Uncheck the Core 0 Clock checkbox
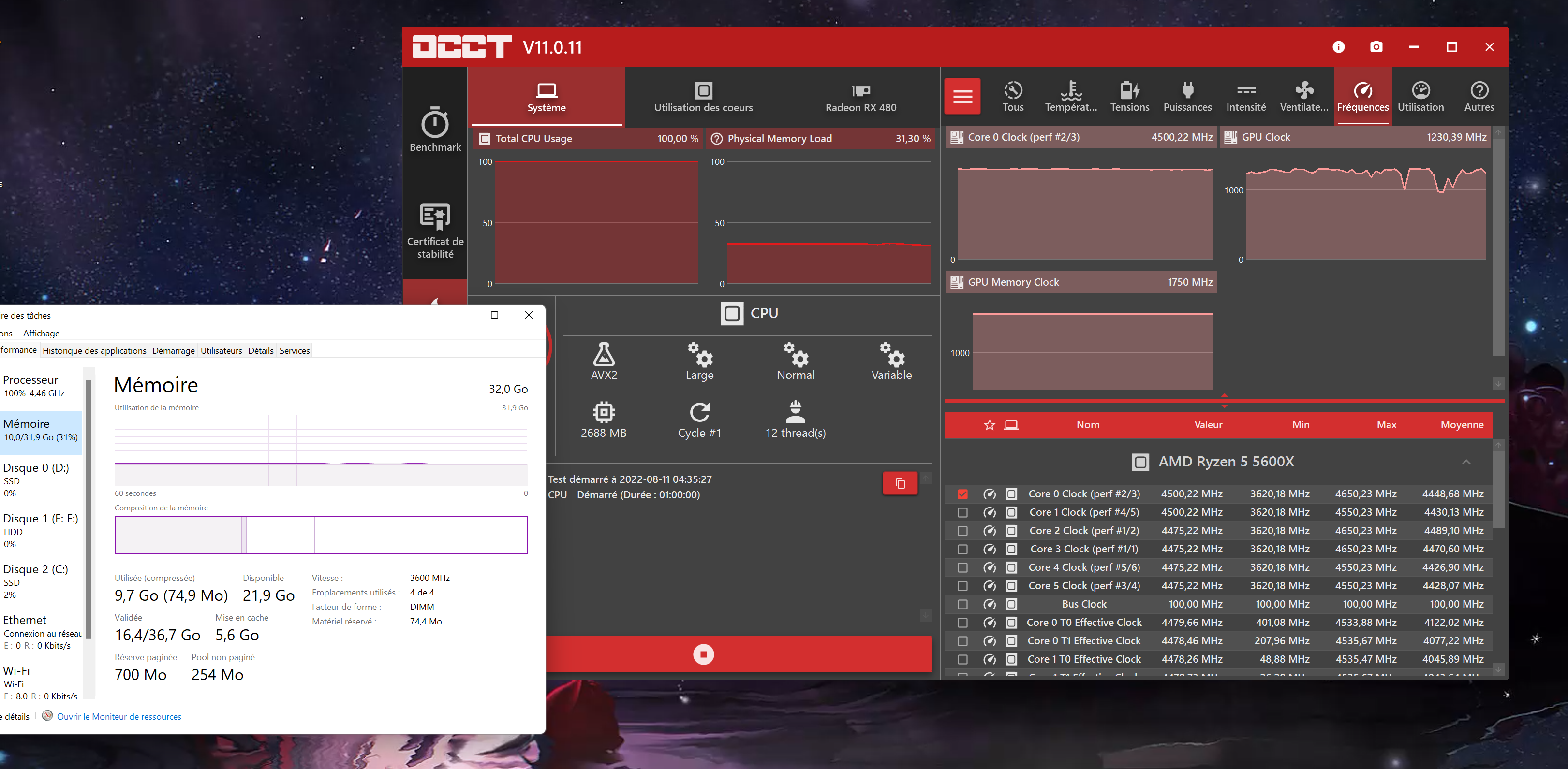The height and width of the screenshot is (769, 1568). 962,494
